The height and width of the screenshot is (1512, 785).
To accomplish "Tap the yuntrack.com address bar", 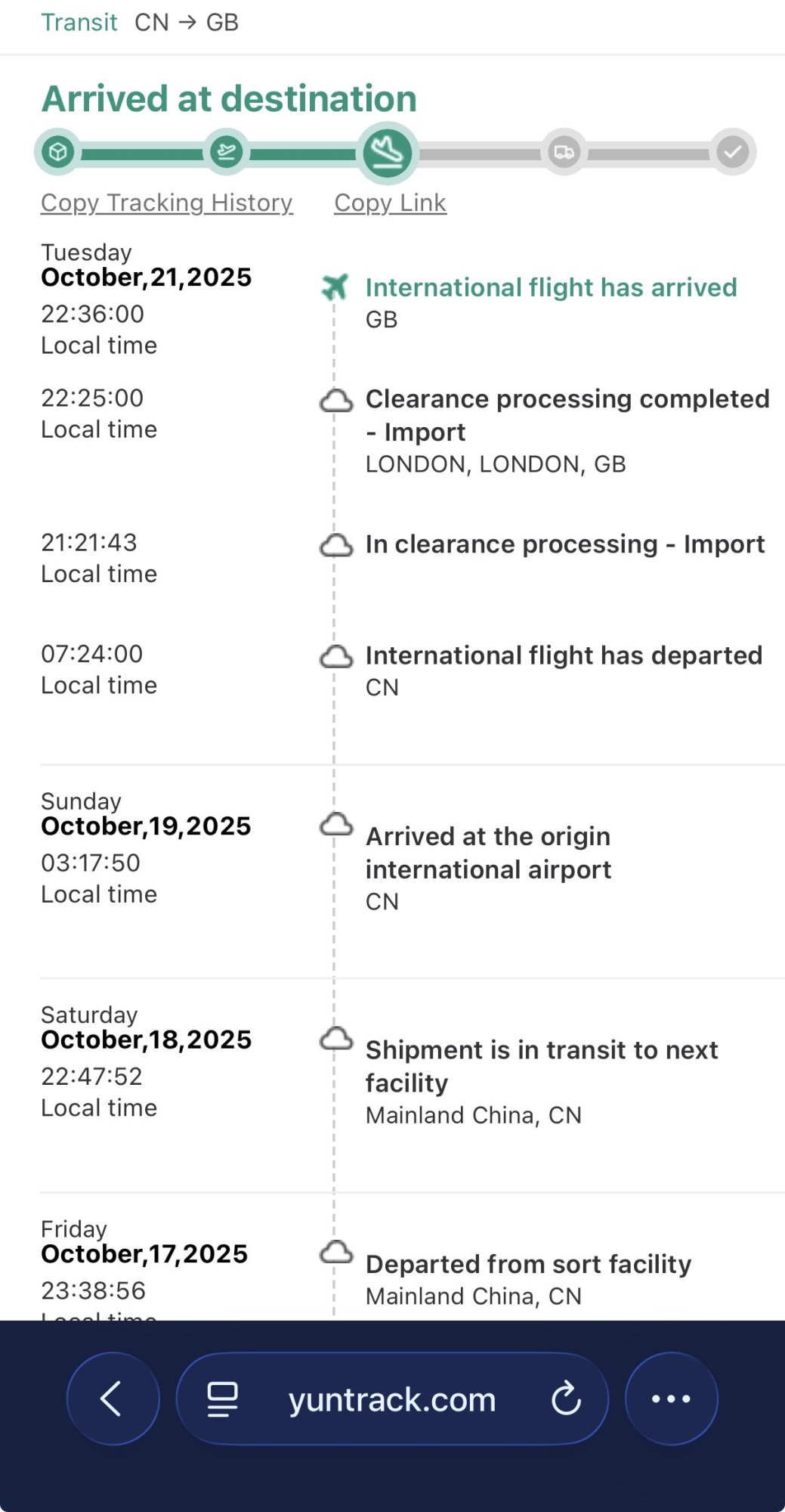I will click(392, 1399).
